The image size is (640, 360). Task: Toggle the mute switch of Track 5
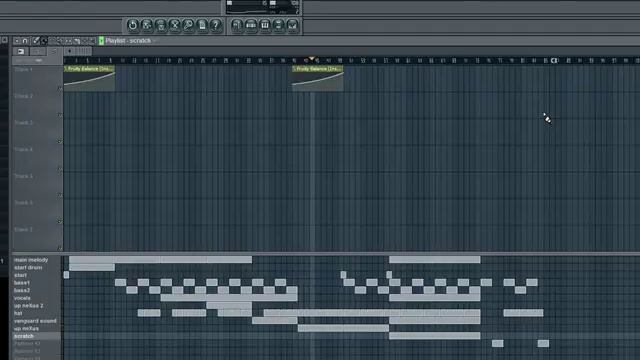60,195
